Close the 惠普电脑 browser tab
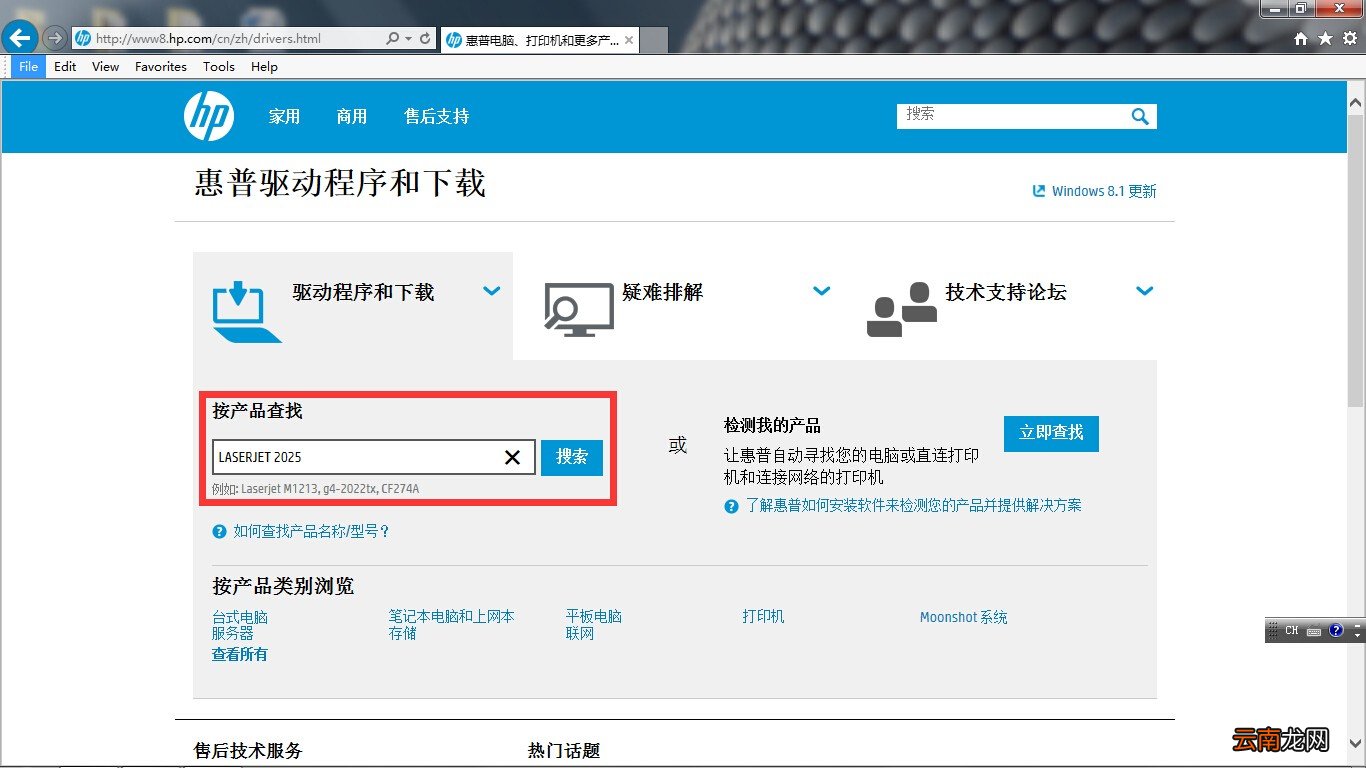 (629, 40)
